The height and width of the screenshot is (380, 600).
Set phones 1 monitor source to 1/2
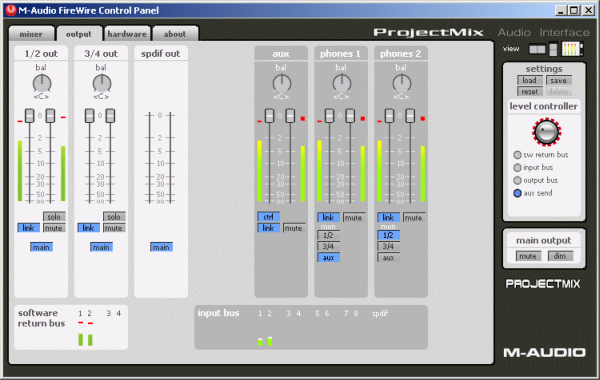pyautogui.click(x=328, y=235)
